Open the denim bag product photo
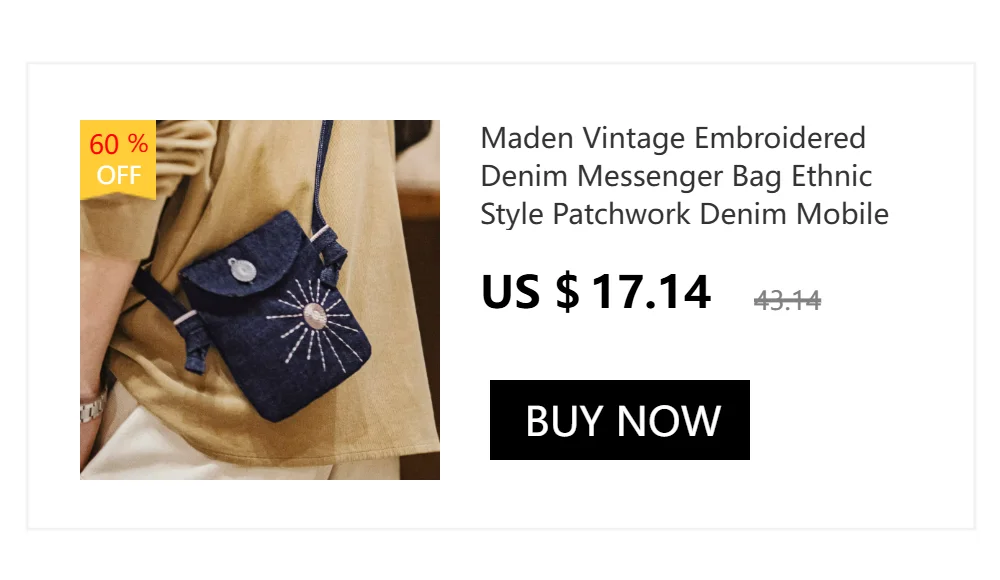 click(x=260, y=300)
